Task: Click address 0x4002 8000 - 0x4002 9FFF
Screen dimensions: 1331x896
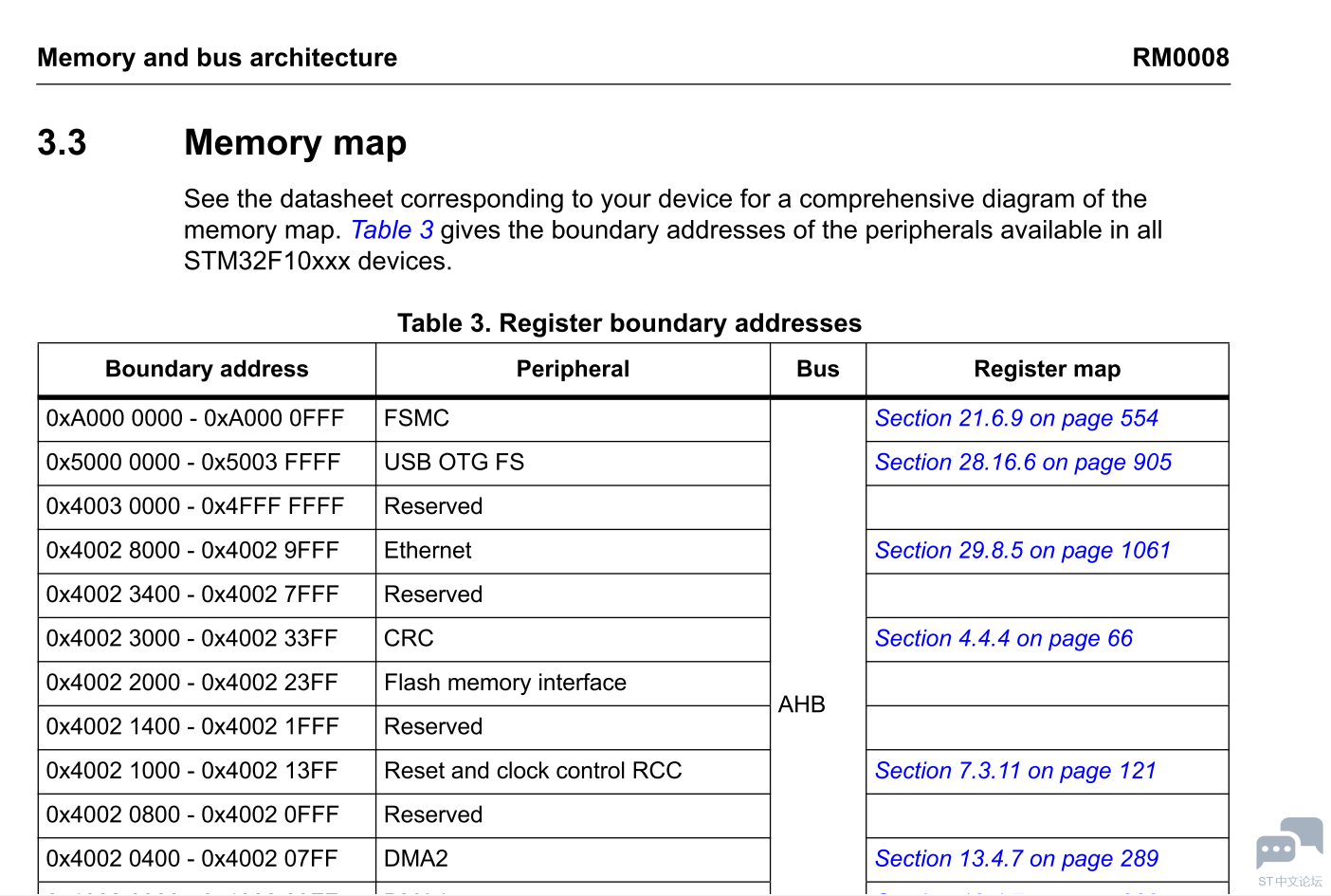Action: [x=192, y=550]
